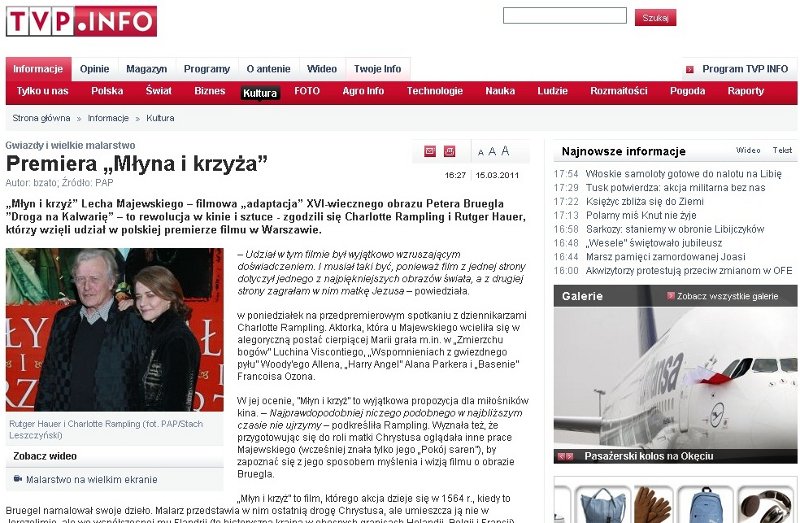800x523 pixels.
Task: Open the Magazyn tab
Action: coord(146,69)
